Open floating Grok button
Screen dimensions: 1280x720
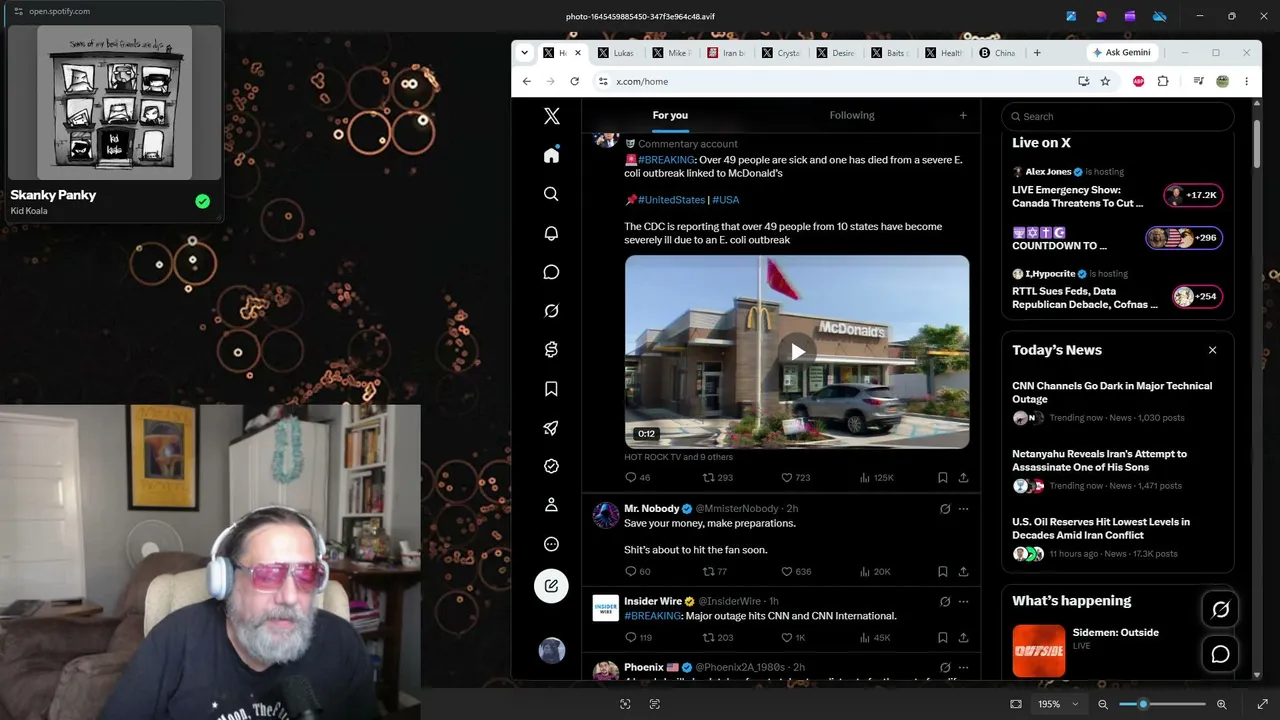tap(1221, 609)
